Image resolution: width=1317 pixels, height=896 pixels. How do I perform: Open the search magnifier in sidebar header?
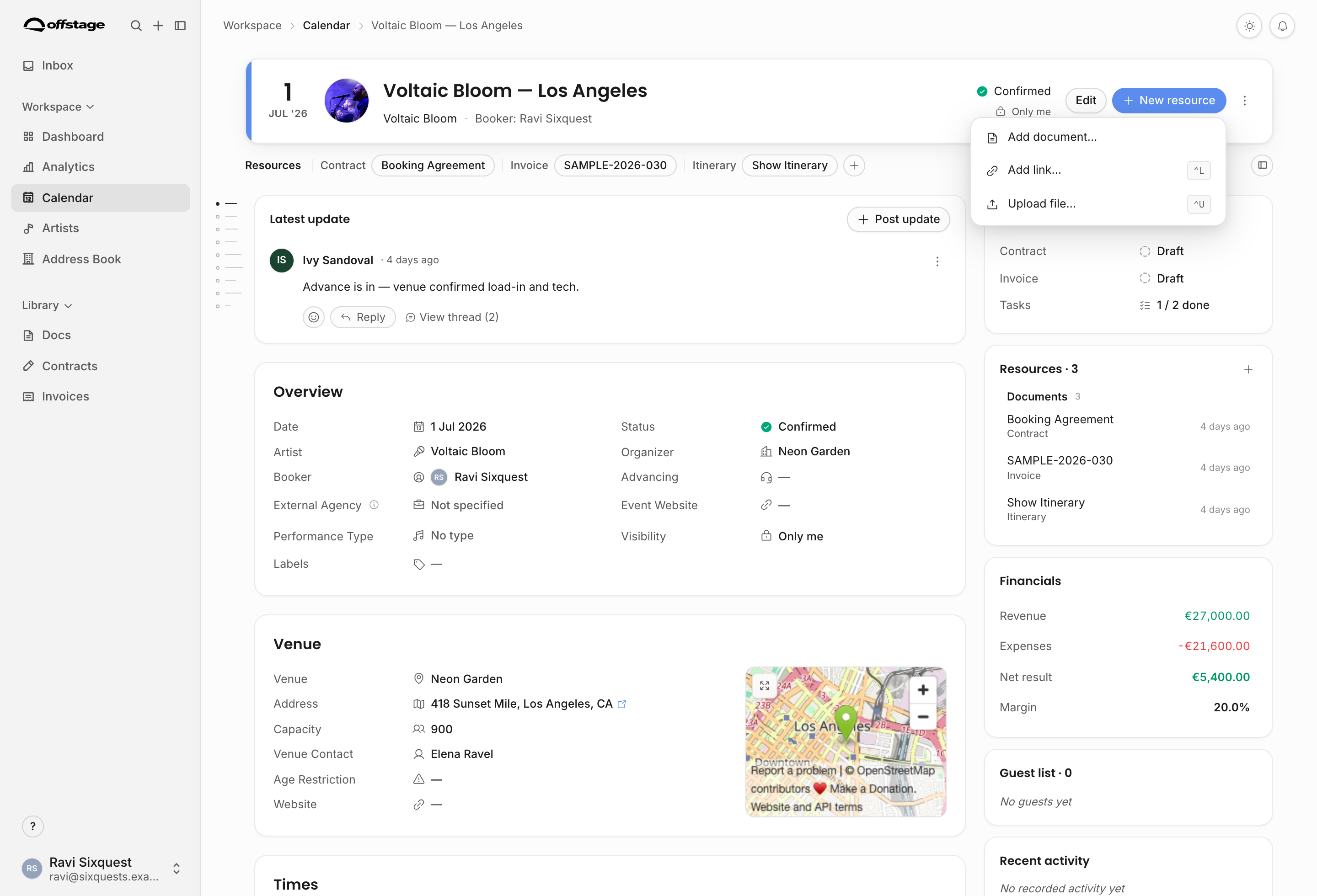[136, 26]
